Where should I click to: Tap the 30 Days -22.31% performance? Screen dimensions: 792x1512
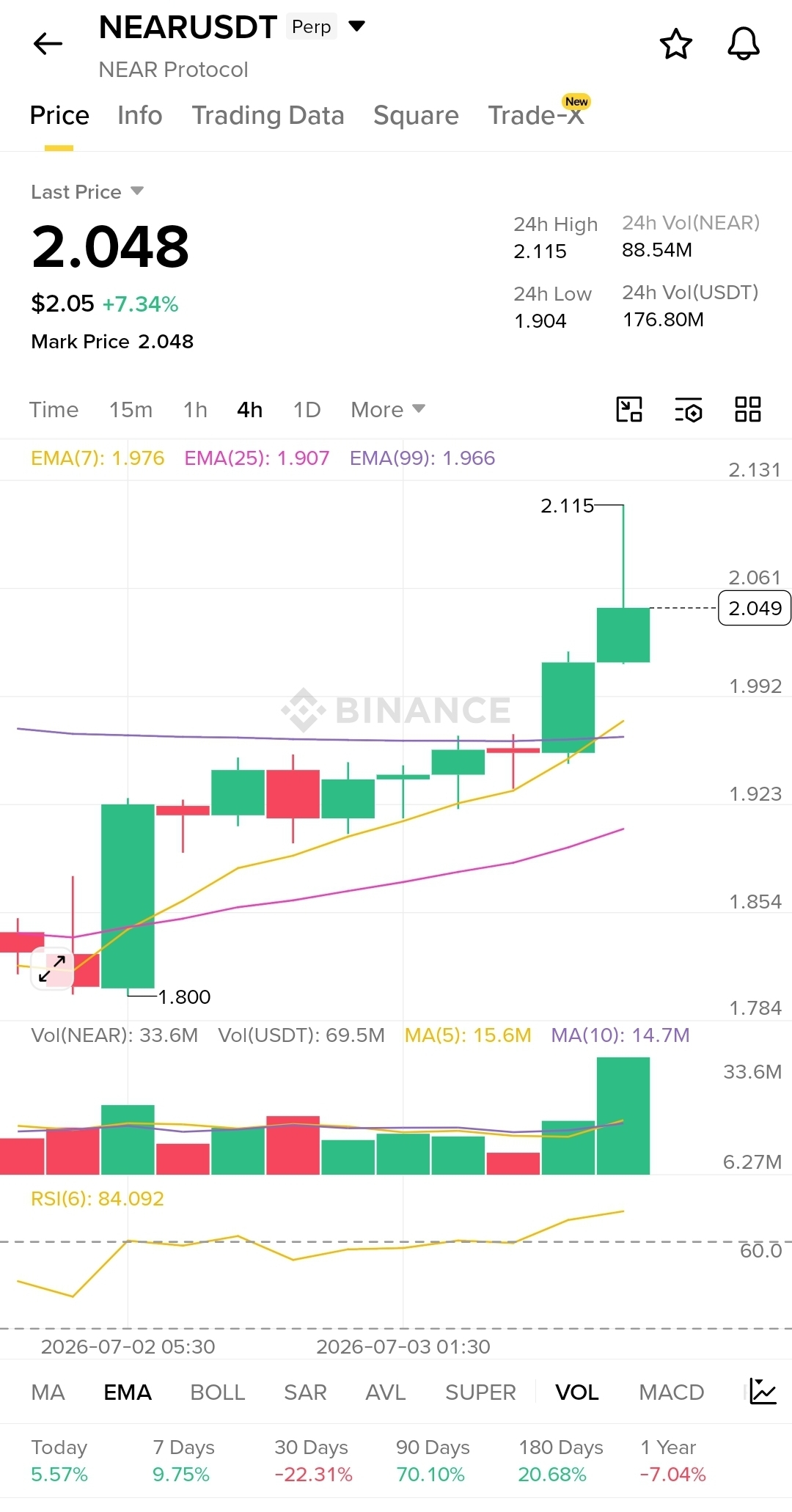[x=313, y=1461]
